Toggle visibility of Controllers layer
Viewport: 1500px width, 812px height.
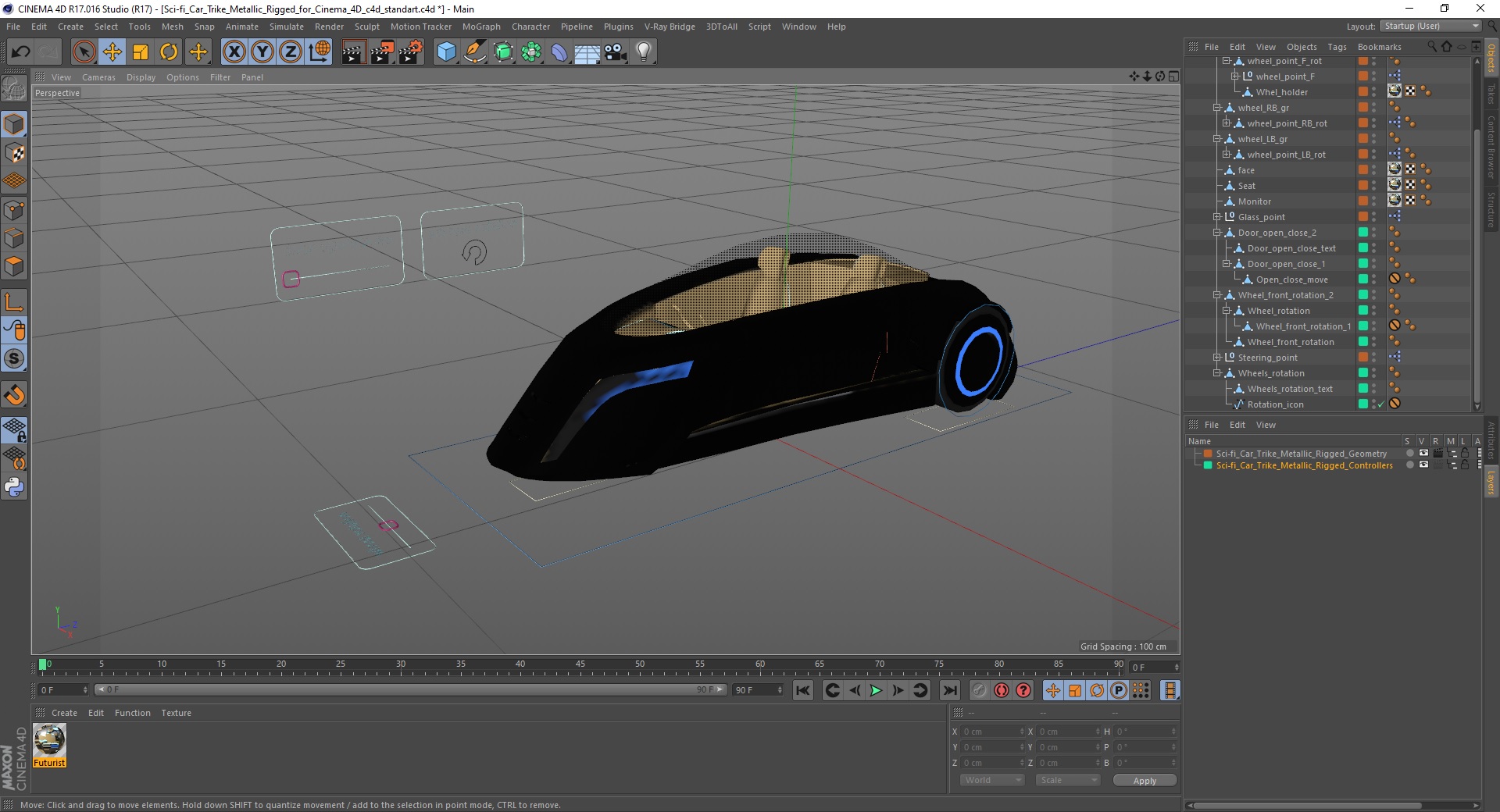coord(1423,465)
